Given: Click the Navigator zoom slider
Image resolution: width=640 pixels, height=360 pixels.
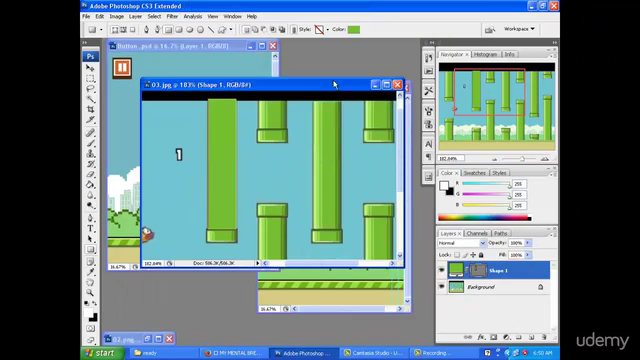Looking at the screenshot, I should (x=520, y=159).
